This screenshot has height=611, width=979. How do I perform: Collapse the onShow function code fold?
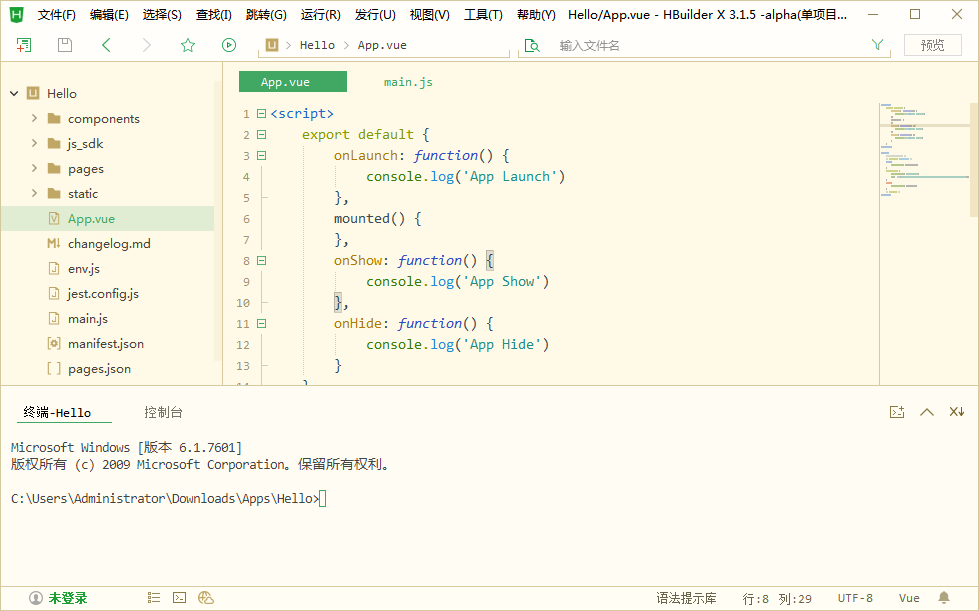click(x=262, y=260)
